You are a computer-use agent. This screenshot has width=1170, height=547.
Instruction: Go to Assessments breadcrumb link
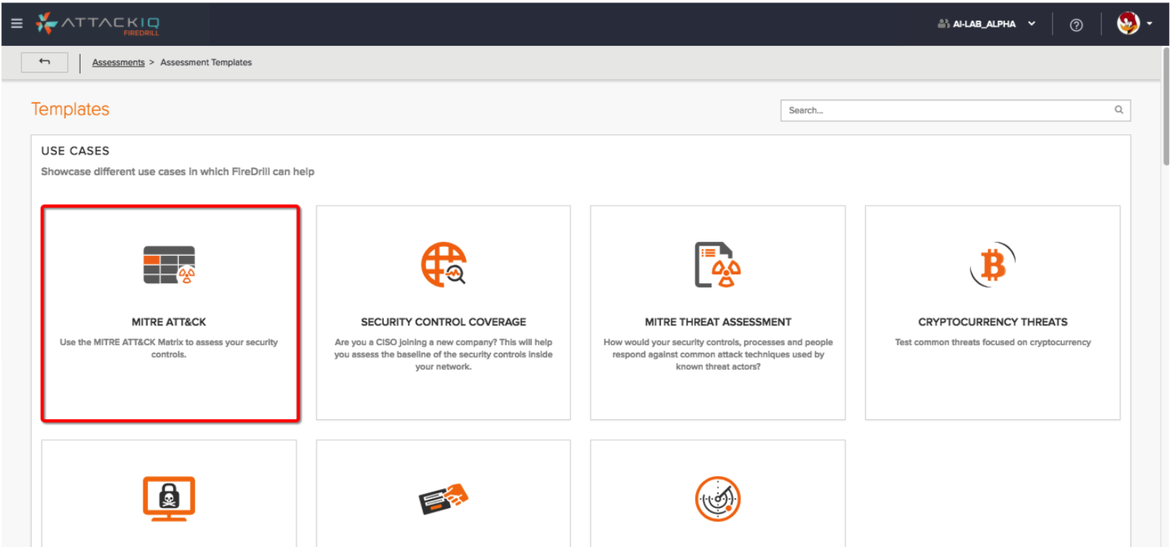(x=118, y=62)
